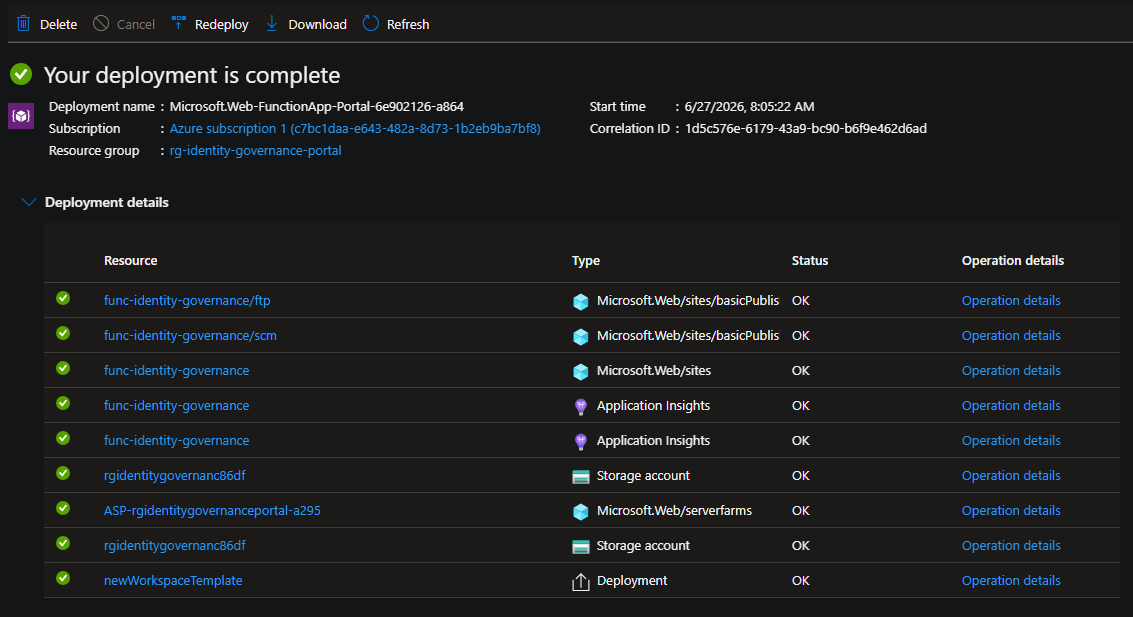Image resolution: width=1133 pixels, height=617 pixels.
Task: Click the deployment name Microsoft.Web-FunctionApp-Portal-6e902126-a864
Action: (316, 106)
